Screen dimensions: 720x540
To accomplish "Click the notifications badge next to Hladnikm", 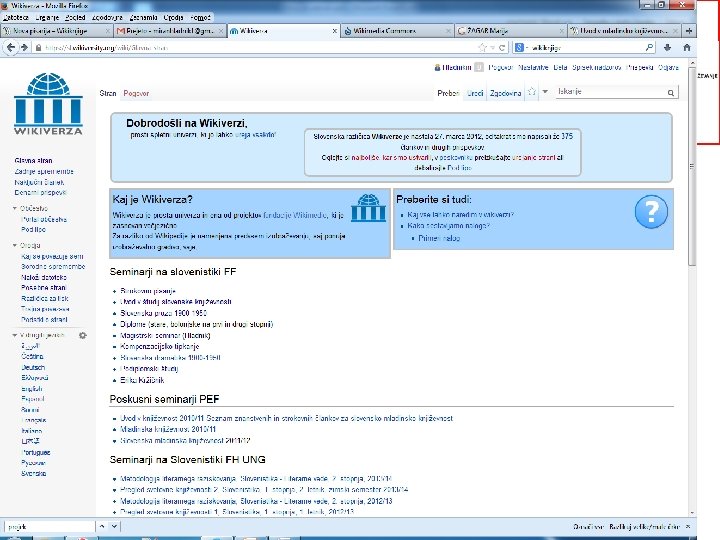I will point(479,67).
